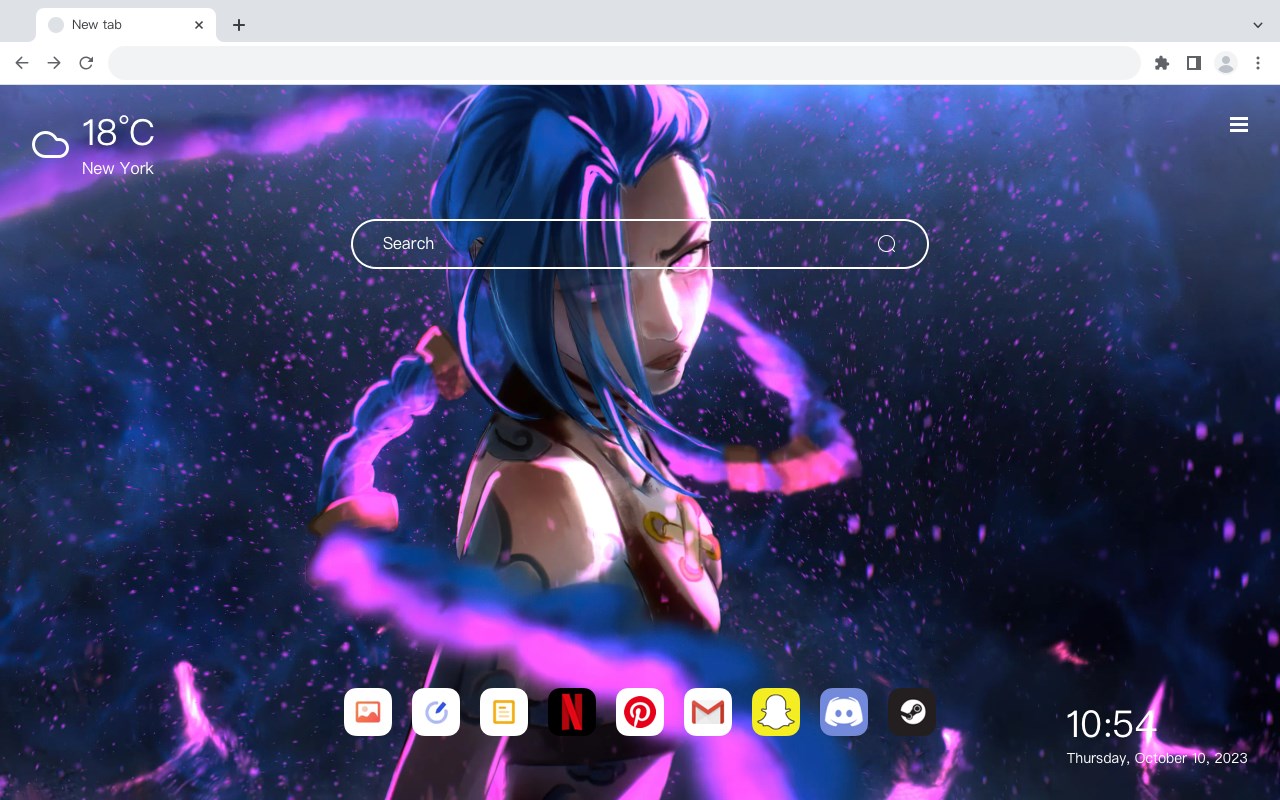
Task: Focus the browser address bar
Action: tap(624, 63)
